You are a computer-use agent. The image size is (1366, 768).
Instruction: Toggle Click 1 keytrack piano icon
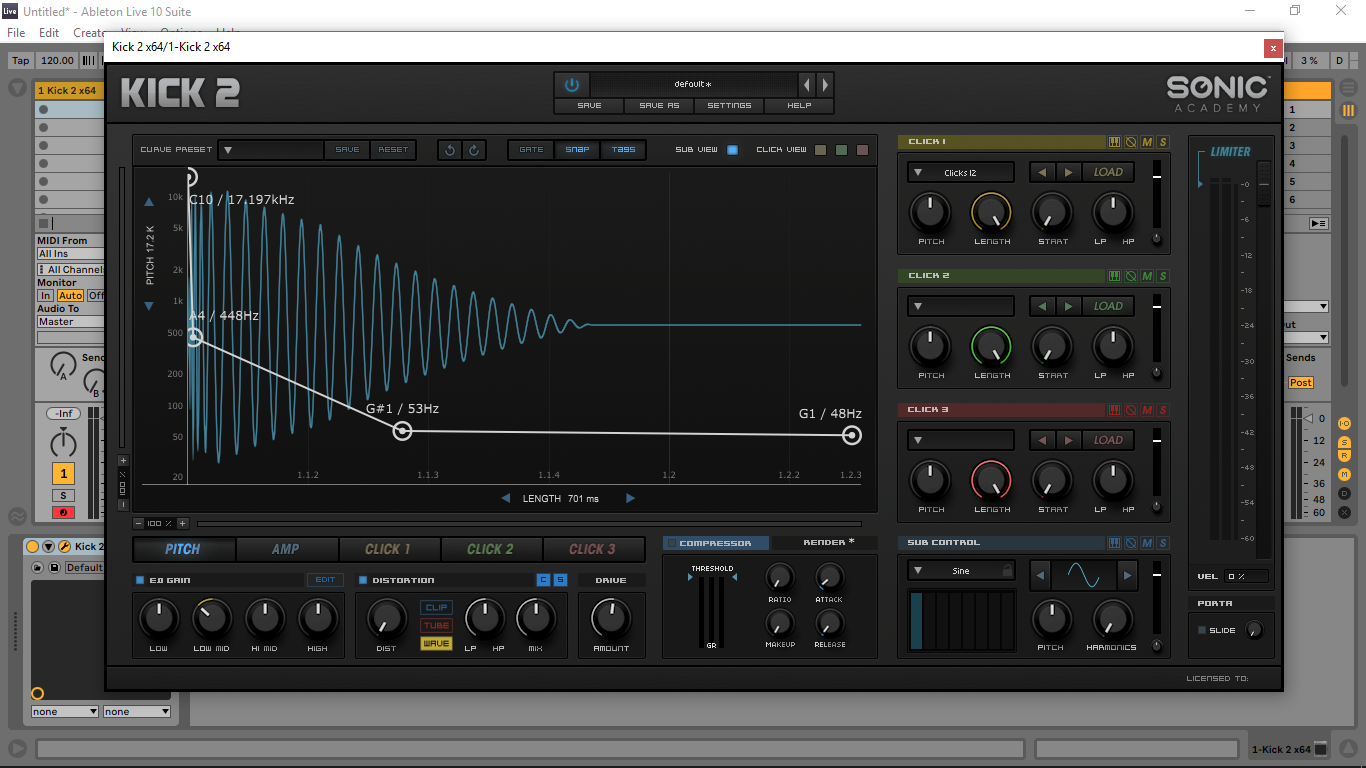pos(1114,142)
